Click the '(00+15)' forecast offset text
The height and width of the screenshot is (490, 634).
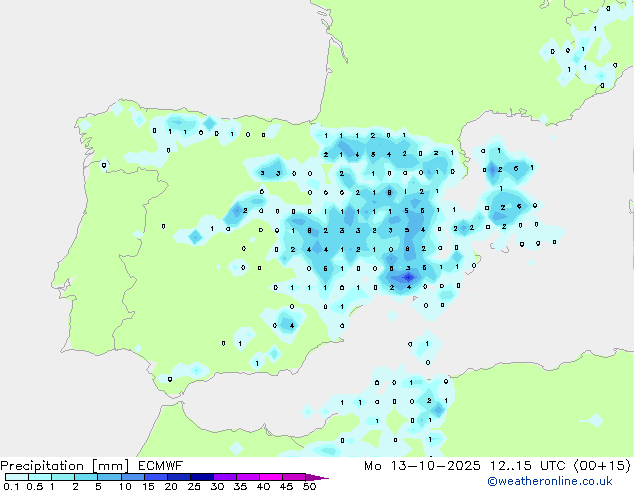[x=602, y=466]
